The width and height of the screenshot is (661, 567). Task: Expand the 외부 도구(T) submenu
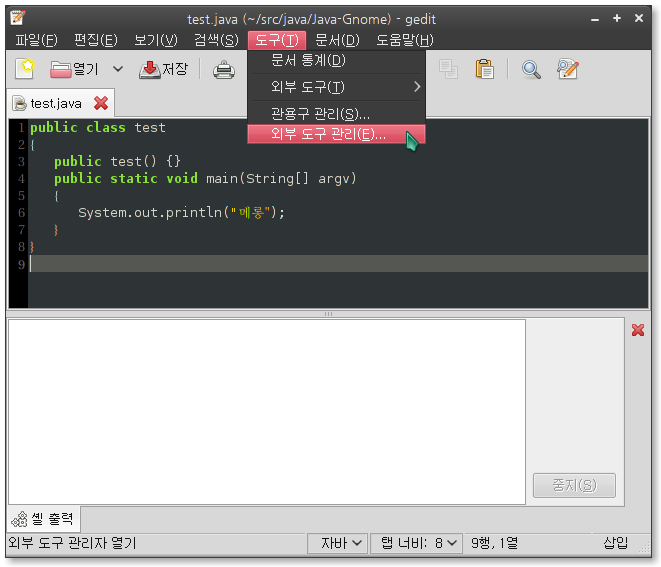336,87
